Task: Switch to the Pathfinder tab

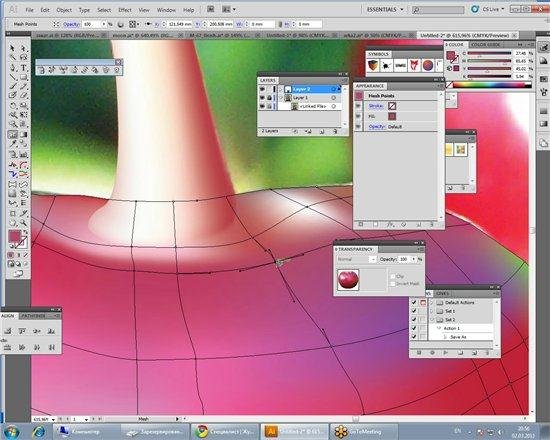Action: (33, 316)
